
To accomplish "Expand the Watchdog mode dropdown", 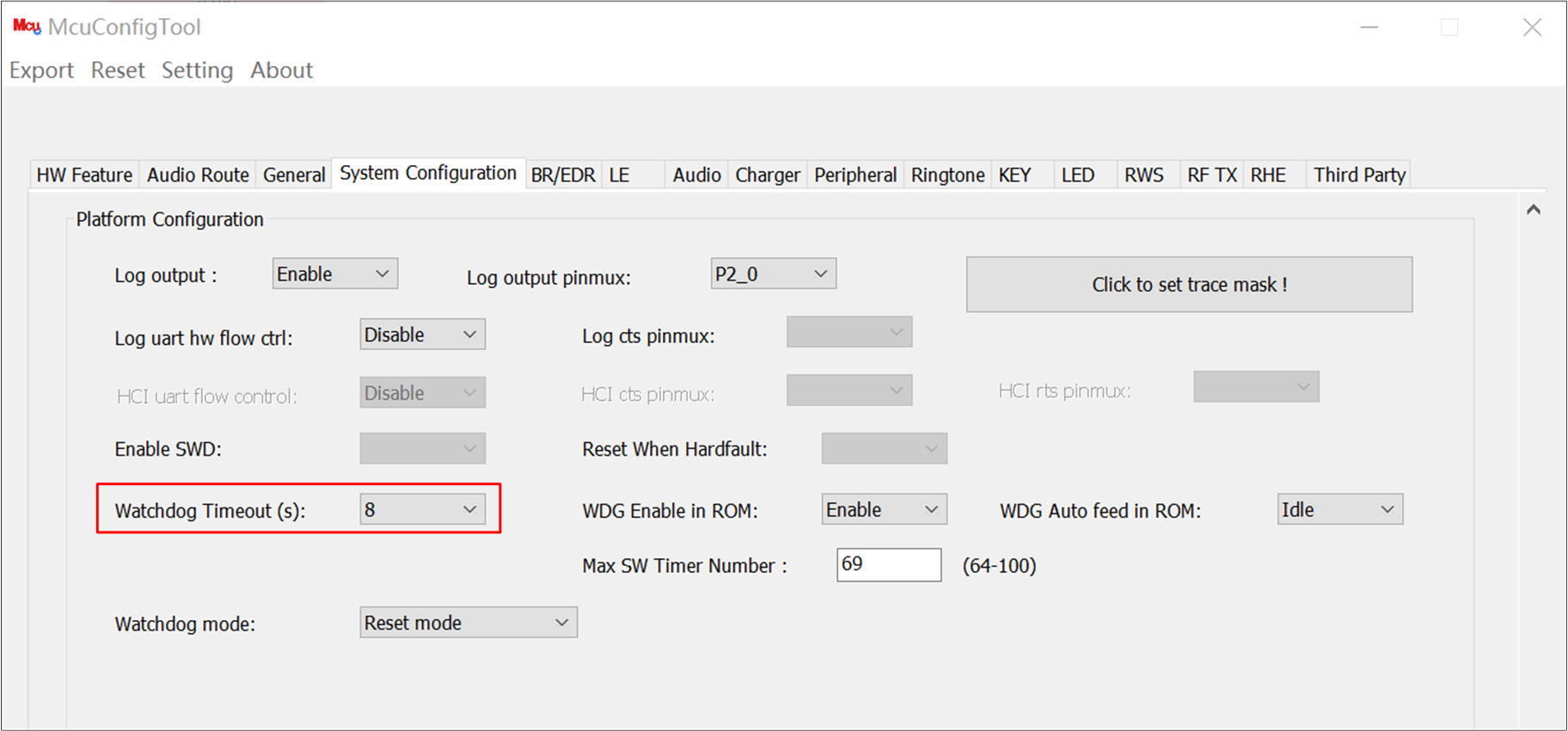I will pos(468,623).
